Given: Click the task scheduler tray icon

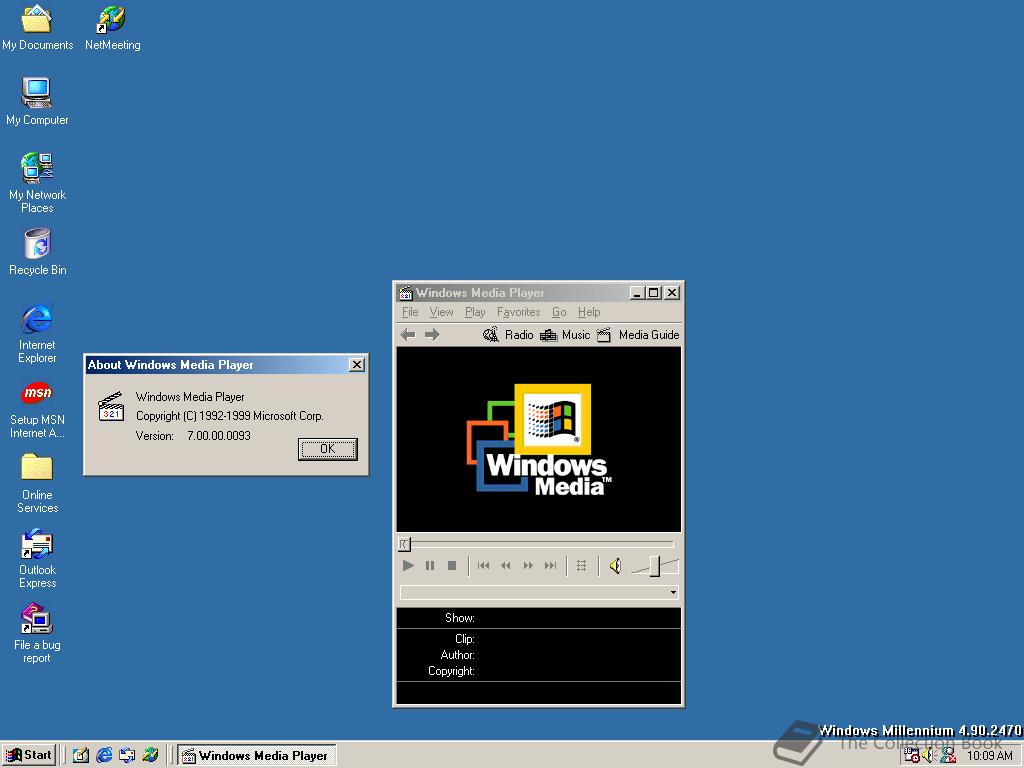Looking at the screenshot, I should click(x=912, y=756).
